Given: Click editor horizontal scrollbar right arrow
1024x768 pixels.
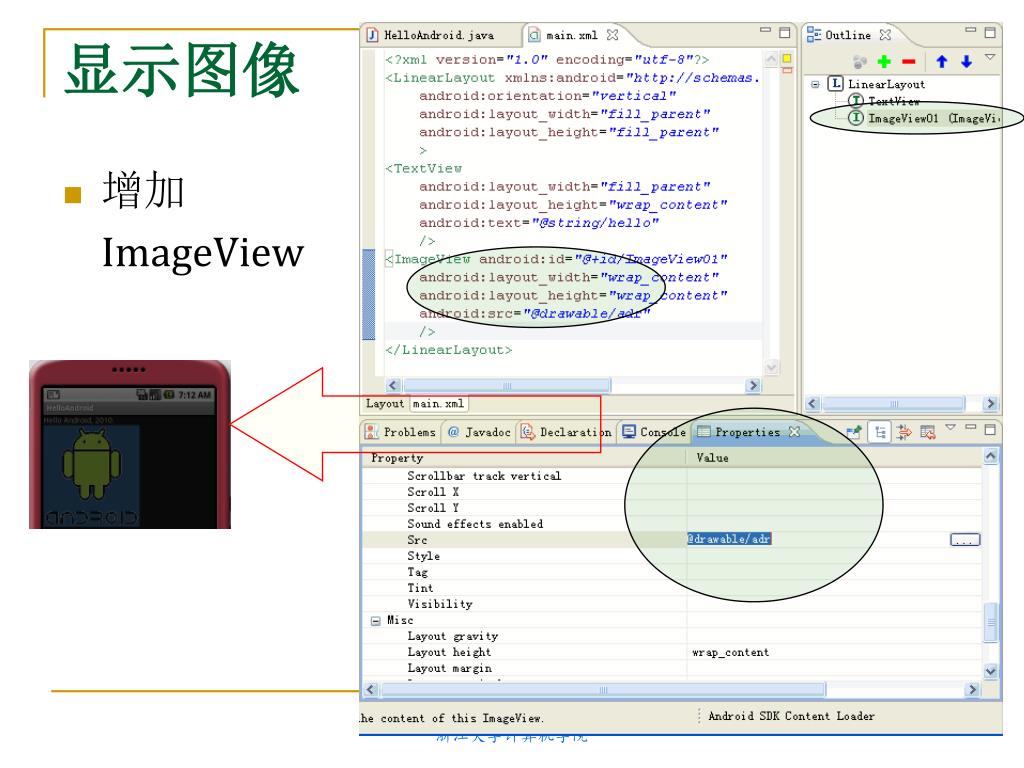Looking at the screenshot, I should point(753,385).
